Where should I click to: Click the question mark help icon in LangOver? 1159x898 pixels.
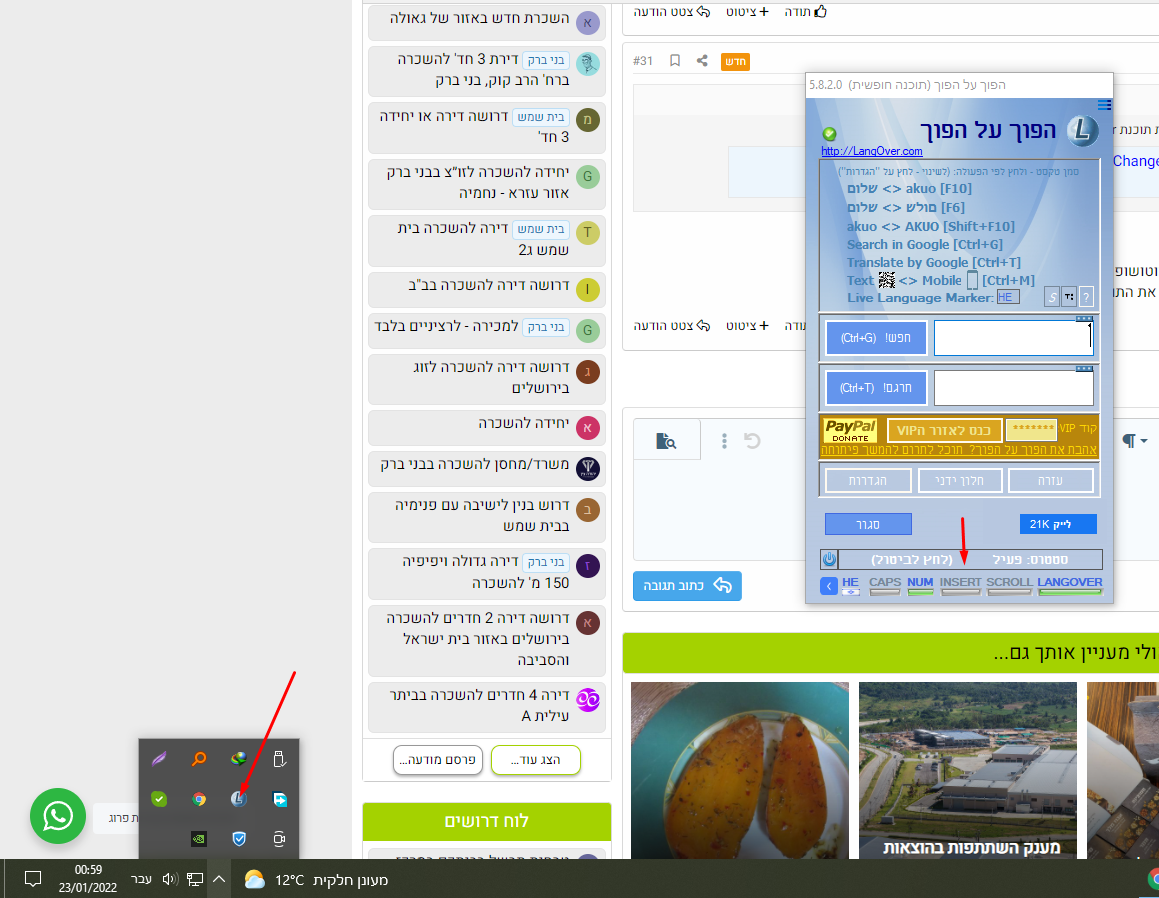[1086, 297]
